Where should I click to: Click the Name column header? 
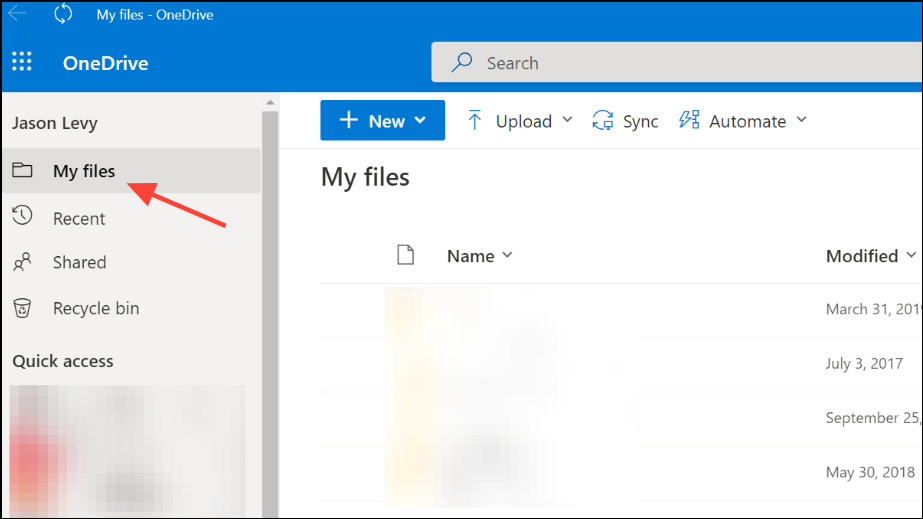[470, 256]
